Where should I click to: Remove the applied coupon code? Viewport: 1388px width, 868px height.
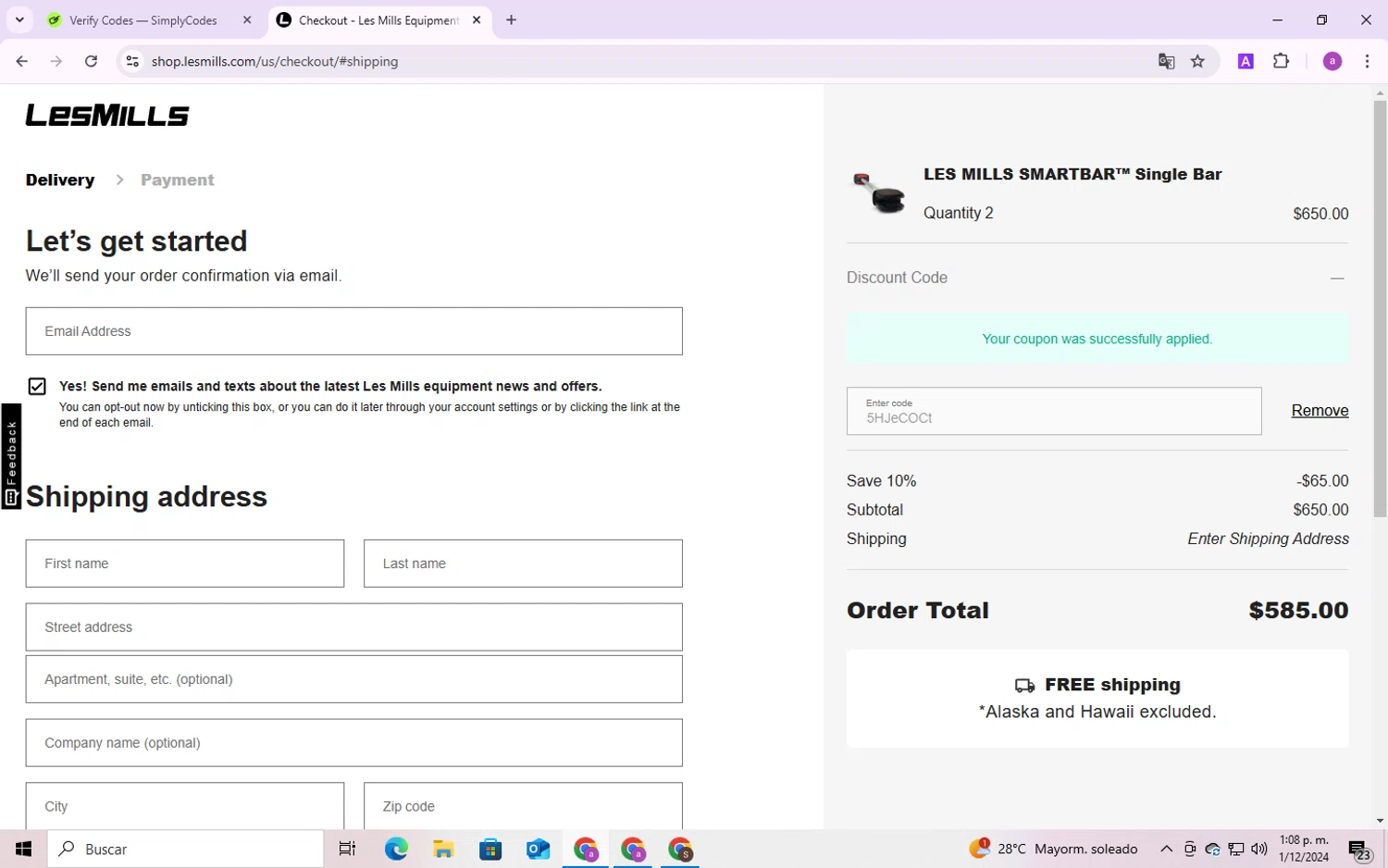pyautogui.click(x=1320, y=411)
